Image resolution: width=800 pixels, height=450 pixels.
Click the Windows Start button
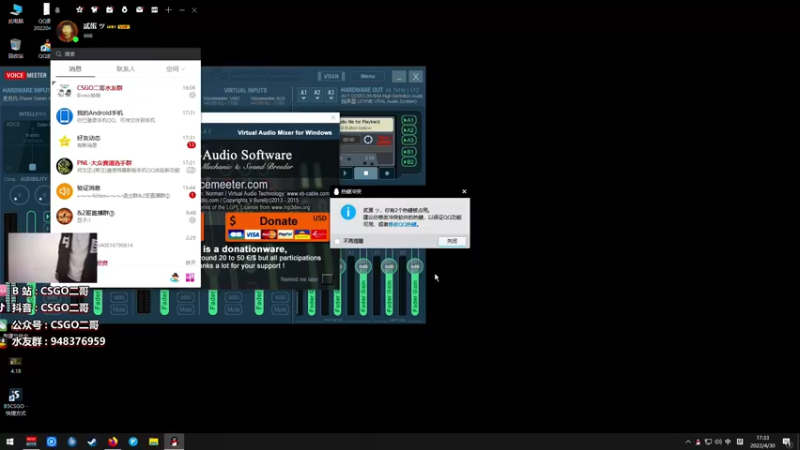point(10,442)
